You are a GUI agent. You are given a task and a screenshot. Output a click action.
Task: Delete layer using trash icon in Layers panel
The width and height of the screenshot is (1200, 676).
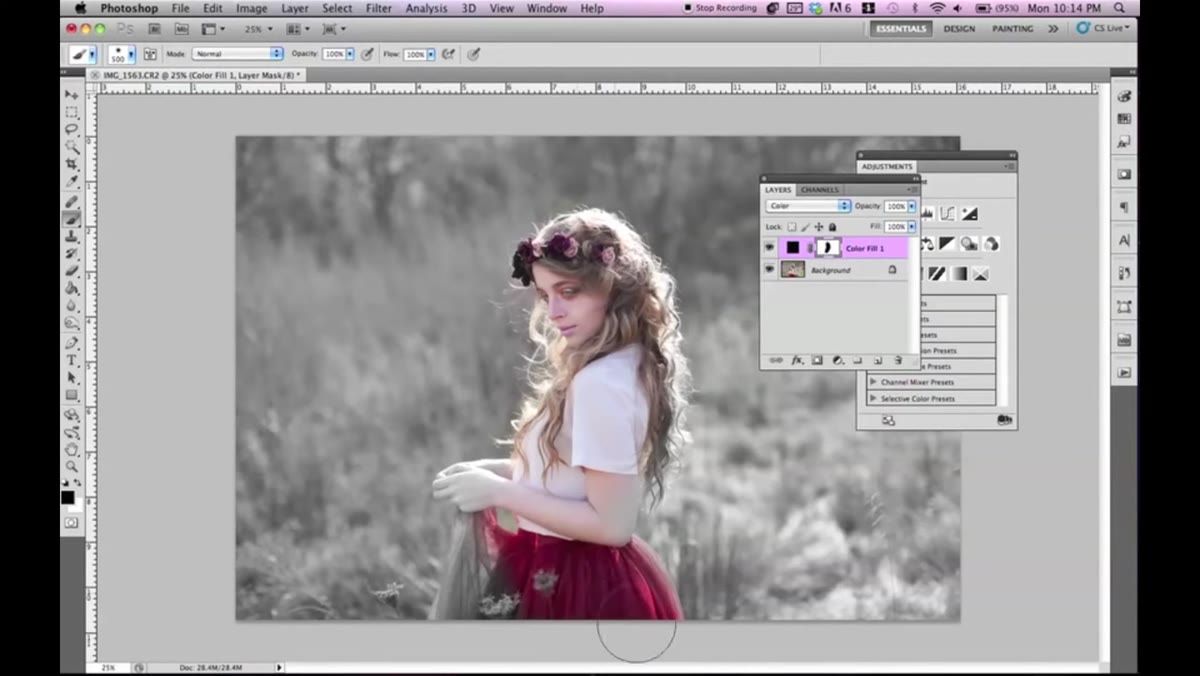pos(898,360)
